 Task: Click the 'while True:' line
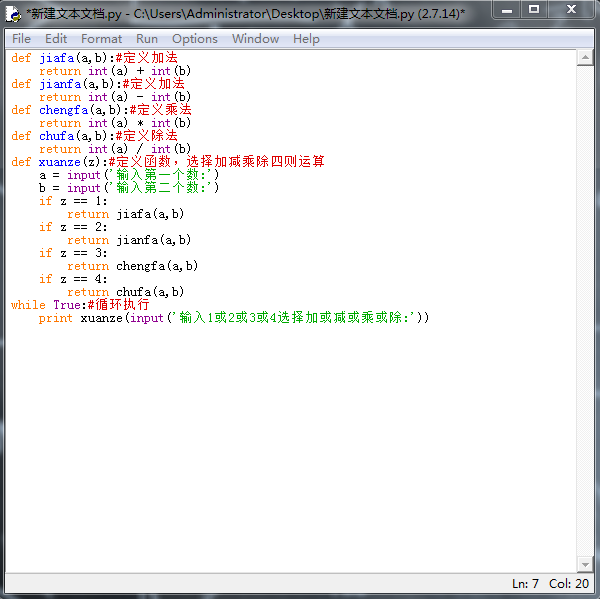coord(80,305)
